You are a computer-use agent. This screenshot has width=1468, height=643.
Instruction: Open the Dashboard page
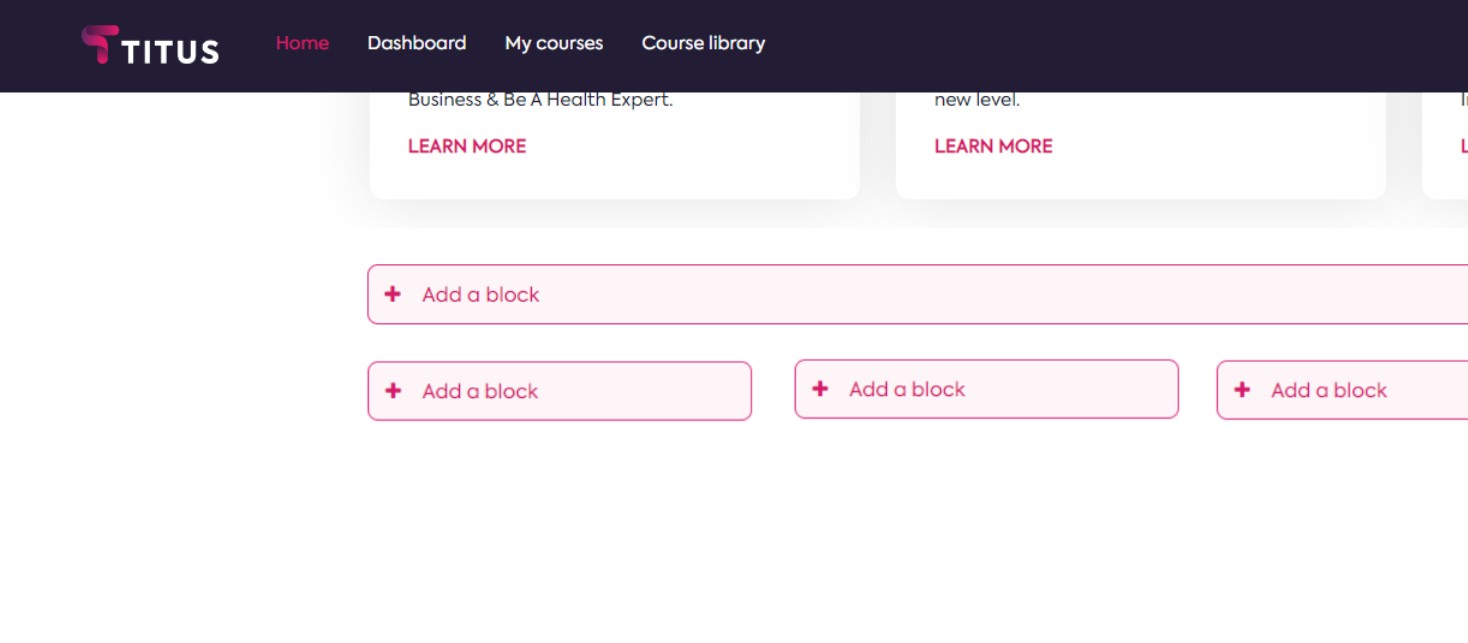(416, 43)
